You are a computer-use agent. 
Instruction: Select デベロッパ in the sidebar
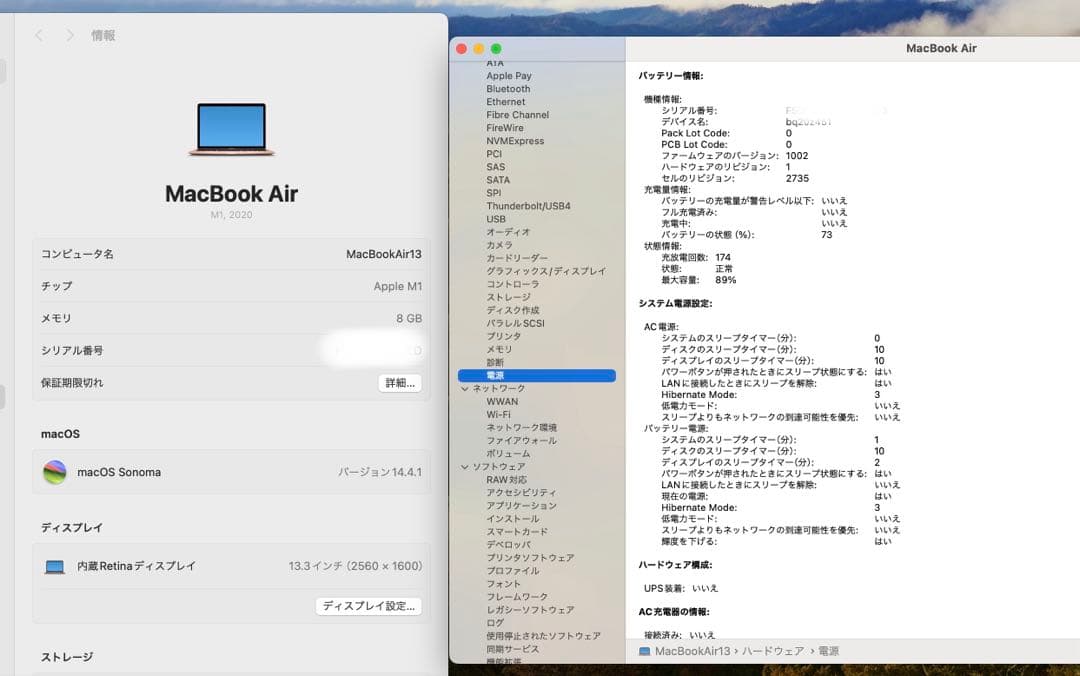(x=508, y=545)
